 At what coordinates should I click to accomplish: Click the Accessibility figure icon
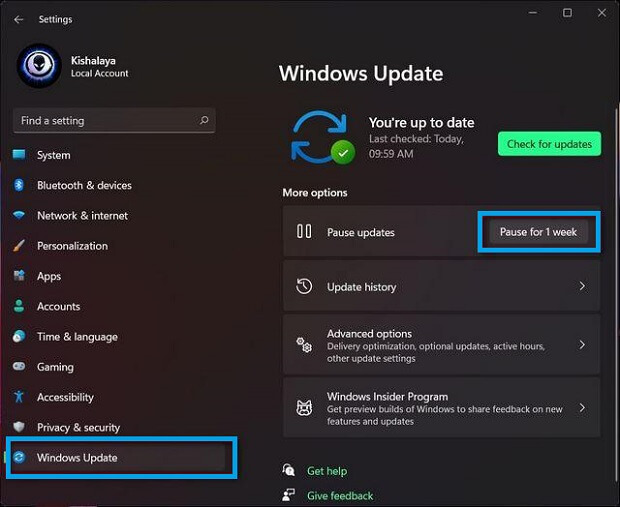(19, 396)
